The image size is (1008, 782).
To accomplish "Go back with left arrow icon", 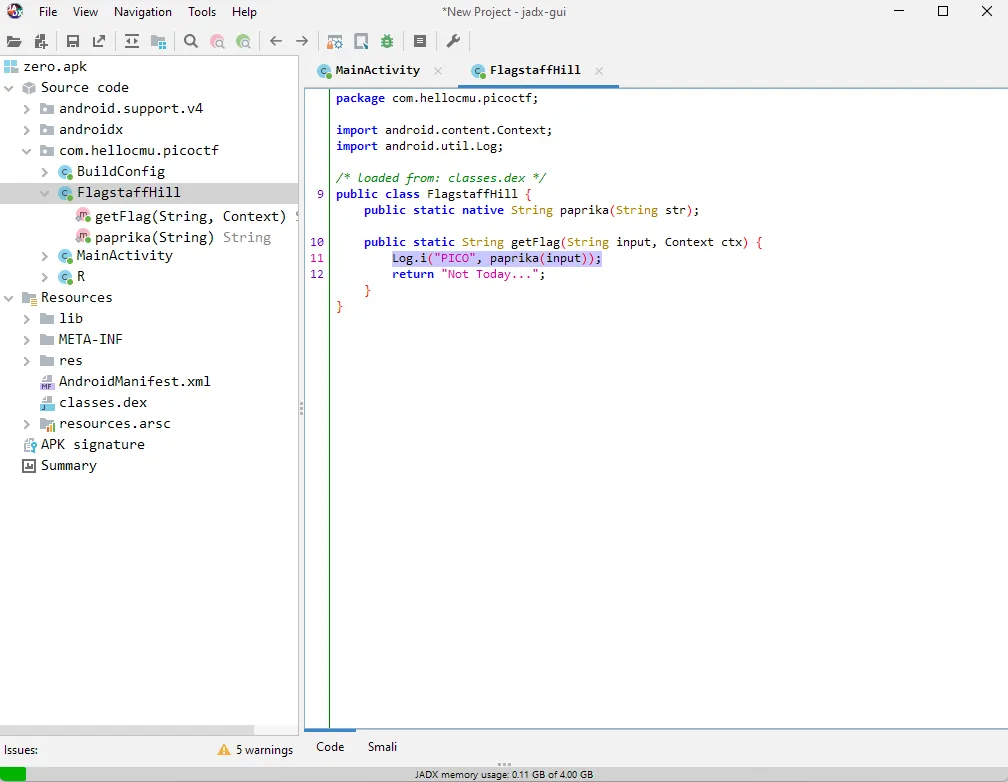I will pos(276,42).
